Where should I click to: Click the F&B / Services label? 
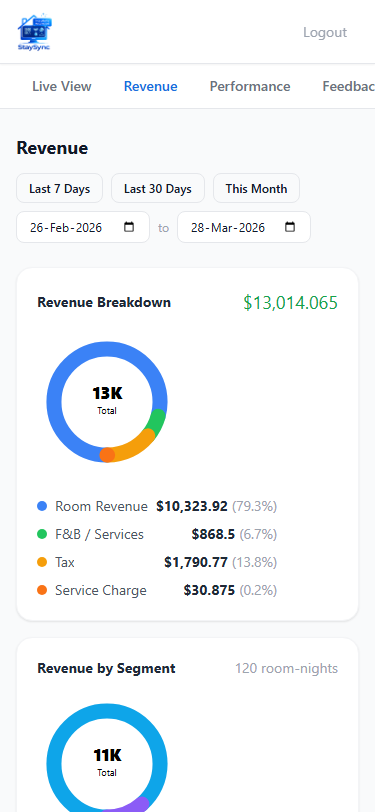pyautogui.click(x=99, y=534)
